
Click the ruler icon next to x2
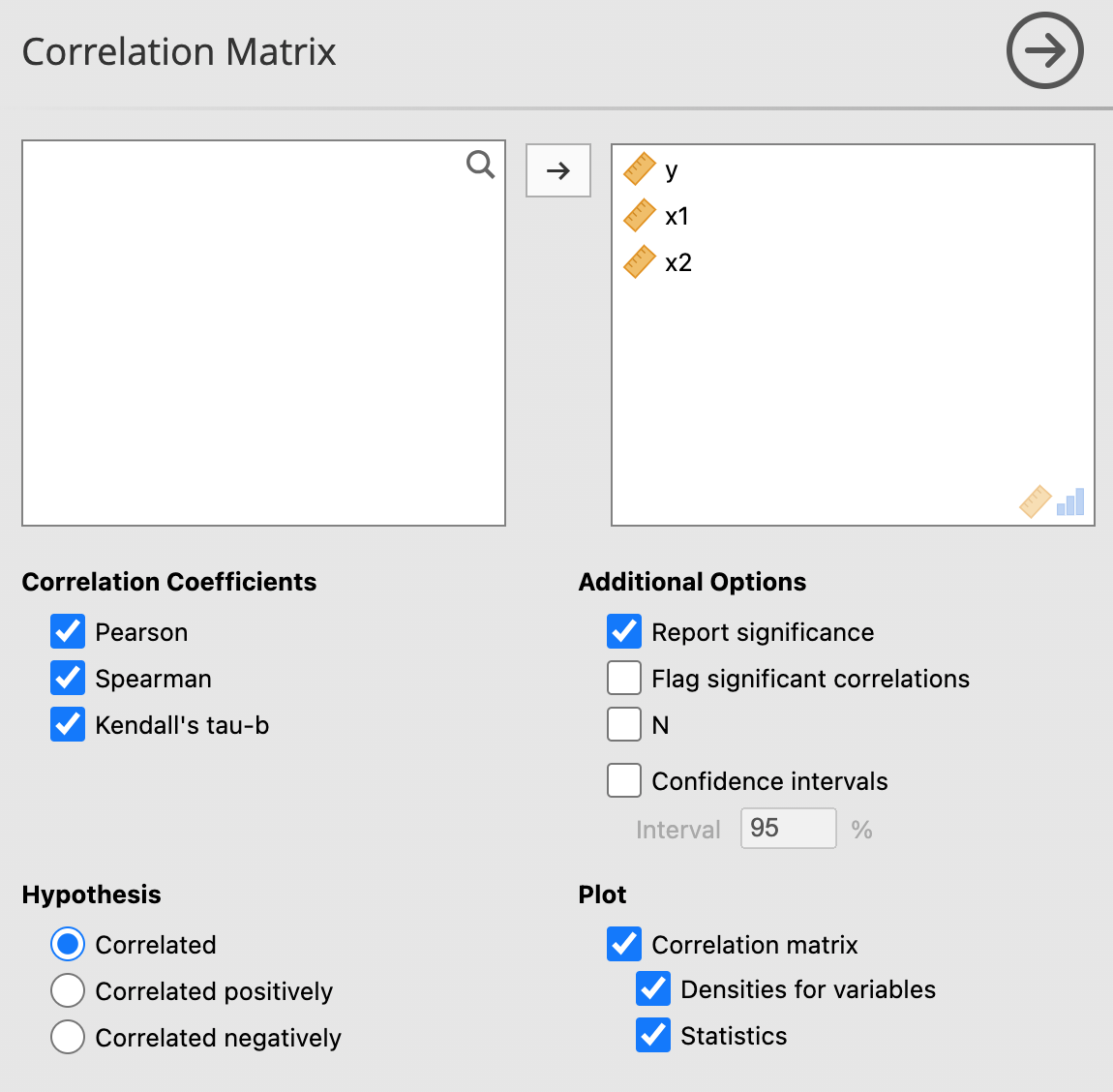point(639,261)
